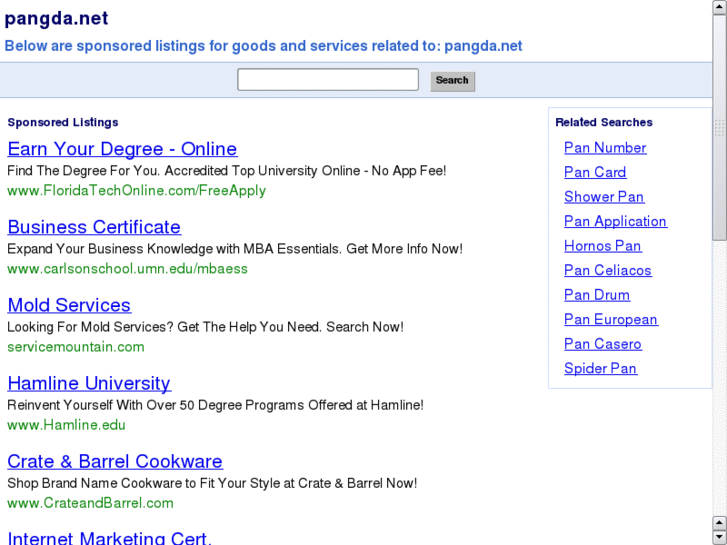This screenshot has height=545, width=727.
Task: Open the Business Certificate listing
Action: [x=94, y=227]
